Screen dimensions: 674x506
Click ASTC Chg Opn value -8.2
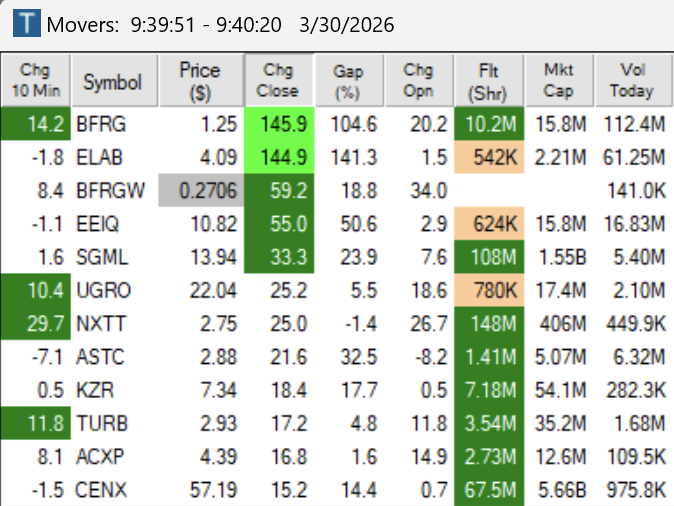pos(431,357)
